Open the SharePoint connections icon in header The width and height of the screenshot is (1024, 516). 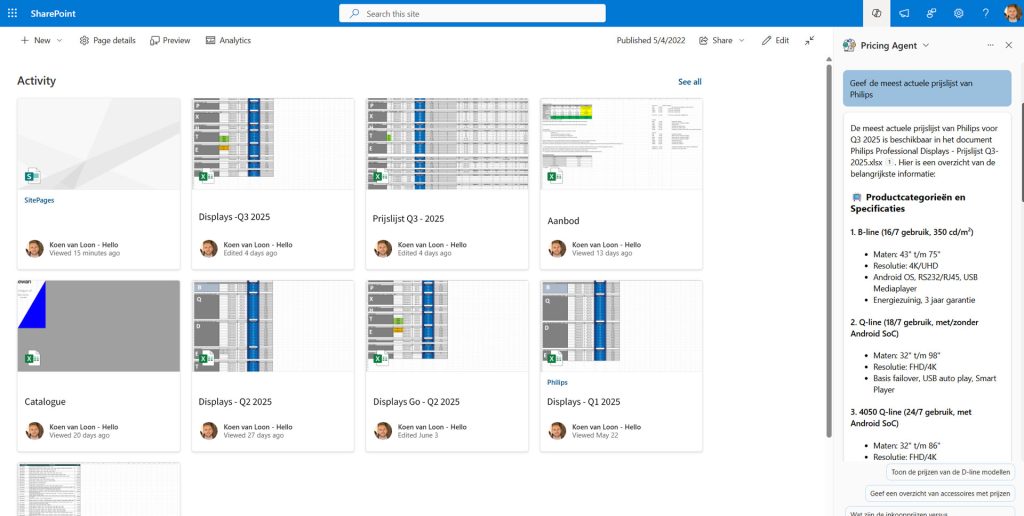(931, 13)
